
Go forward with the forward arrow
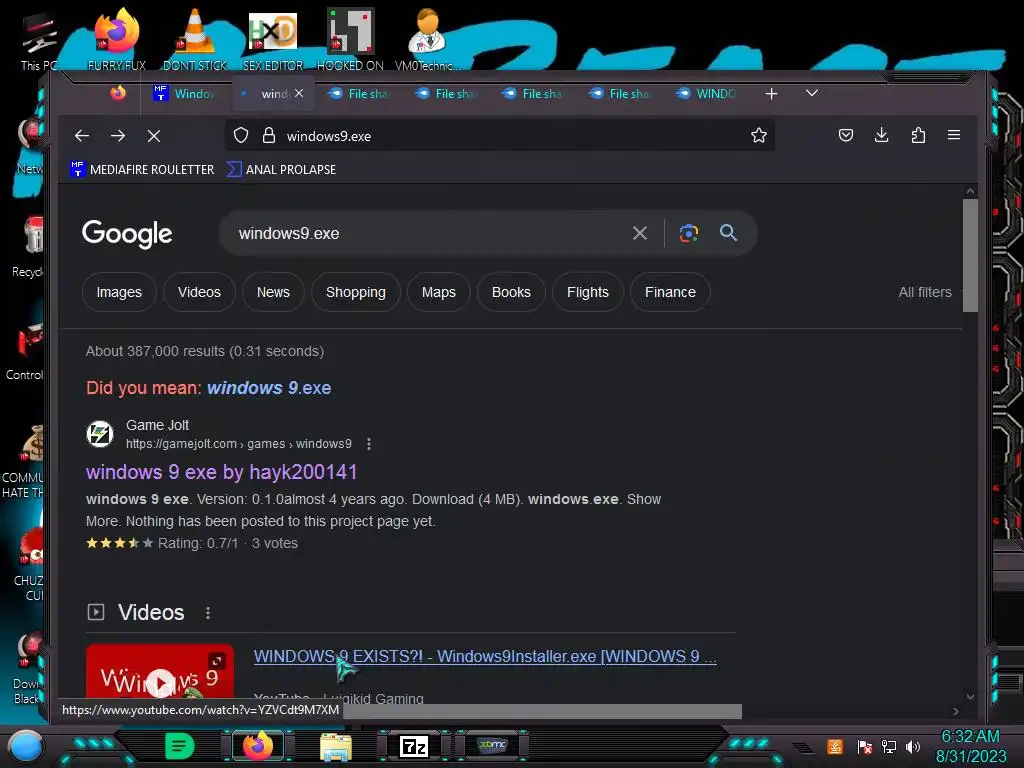click(118, 136)
